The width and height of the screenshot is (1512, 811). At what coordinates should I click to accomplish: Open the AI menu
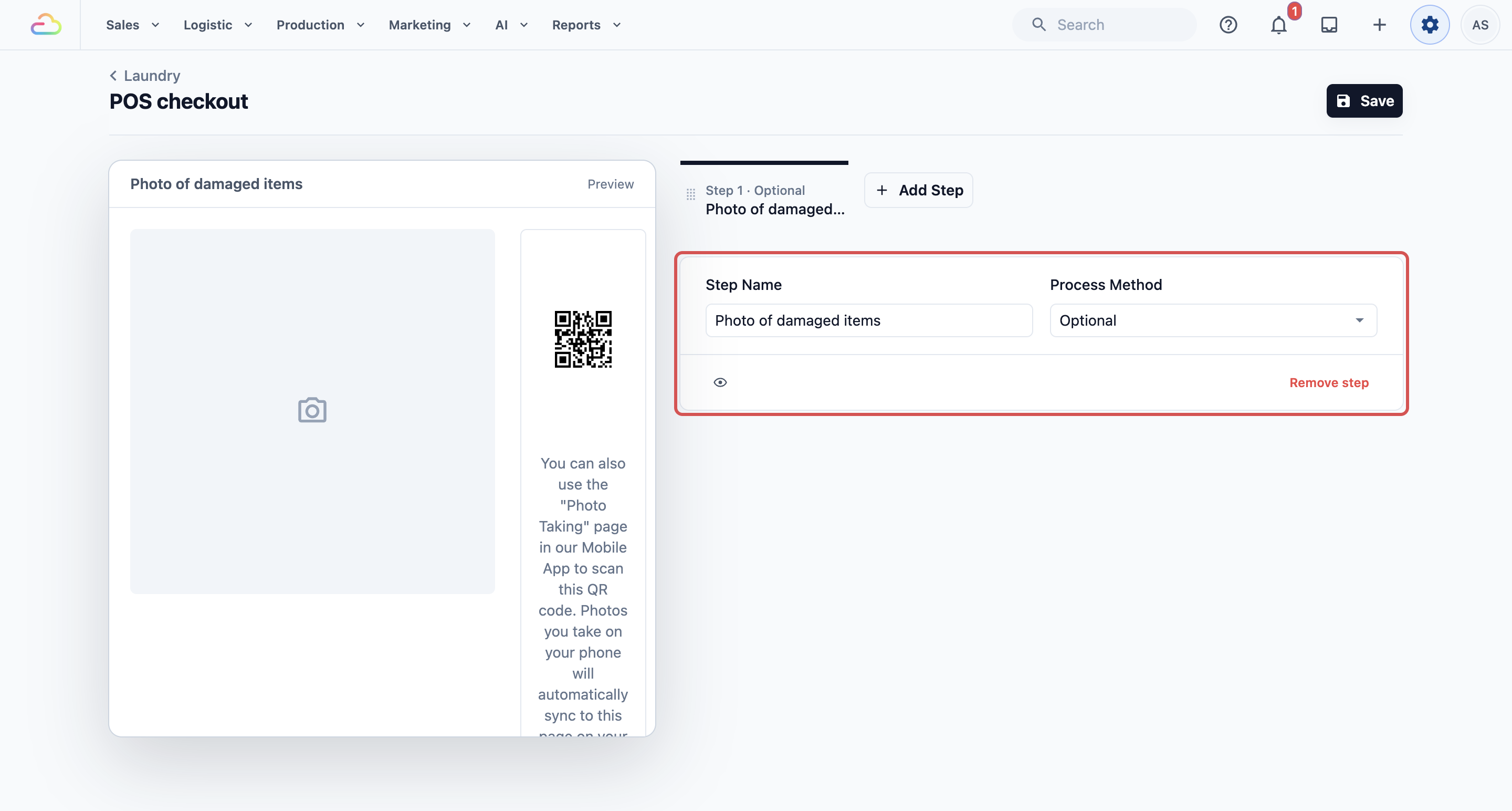(511, 25)
